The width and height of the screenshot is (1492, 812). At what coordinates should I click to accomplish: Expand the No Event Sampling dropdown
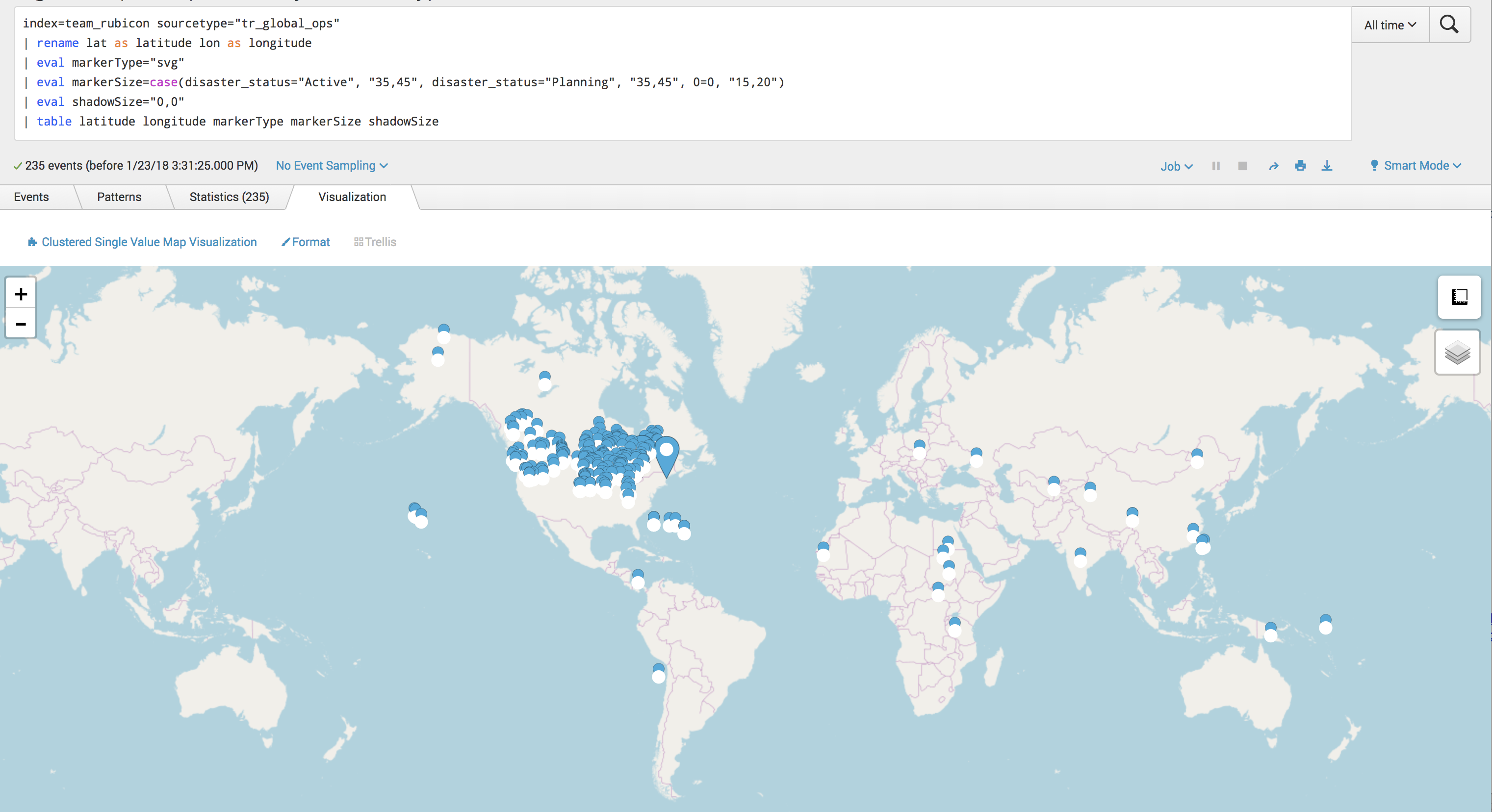tap(331, 166)
